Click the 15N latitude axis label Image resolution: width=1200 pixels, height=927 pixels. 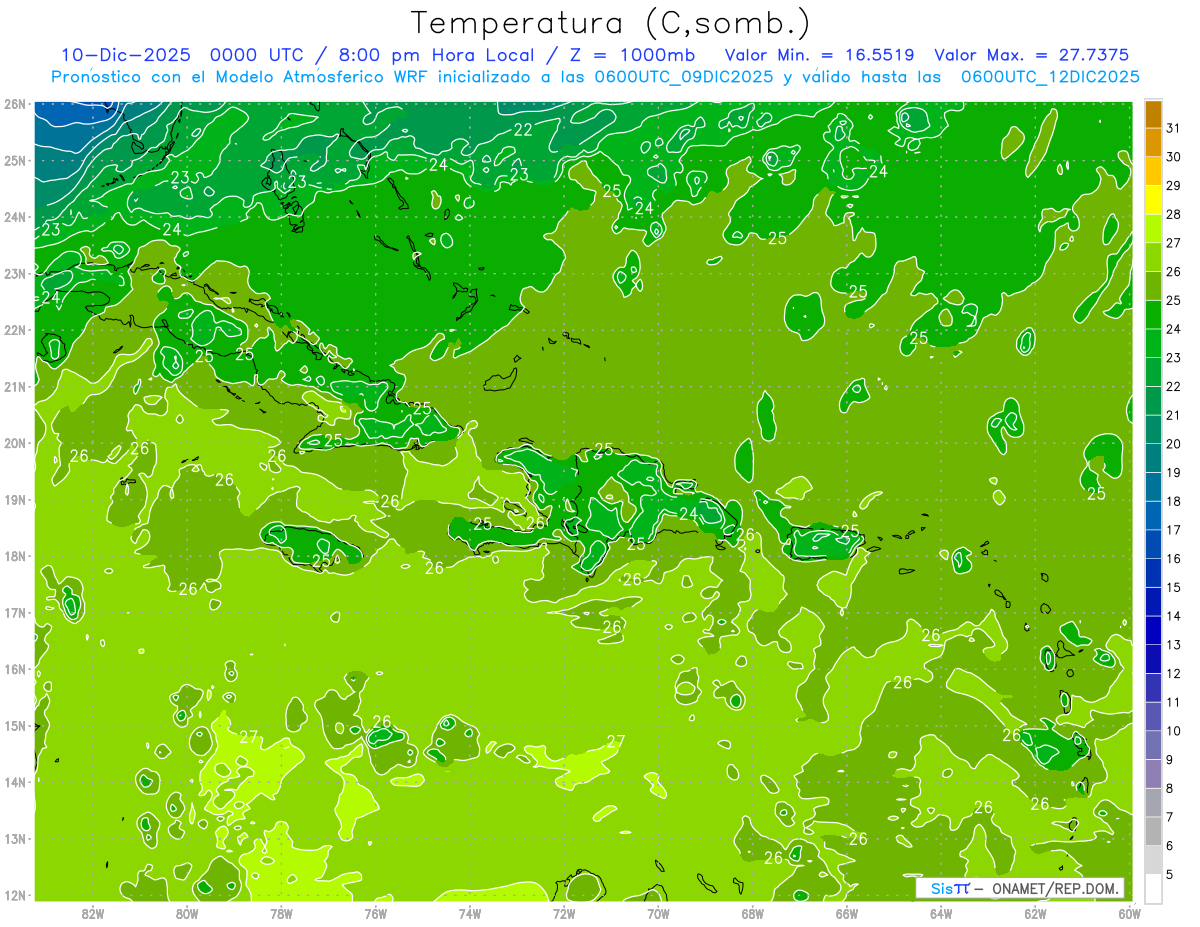coord(14,725)
